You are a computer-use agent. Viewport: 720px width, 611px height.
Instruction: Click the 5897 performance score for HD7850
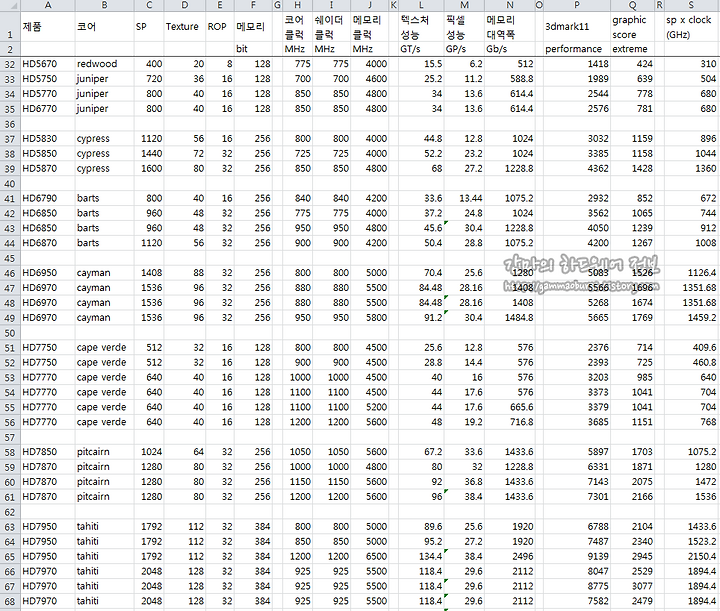(577, 452)
